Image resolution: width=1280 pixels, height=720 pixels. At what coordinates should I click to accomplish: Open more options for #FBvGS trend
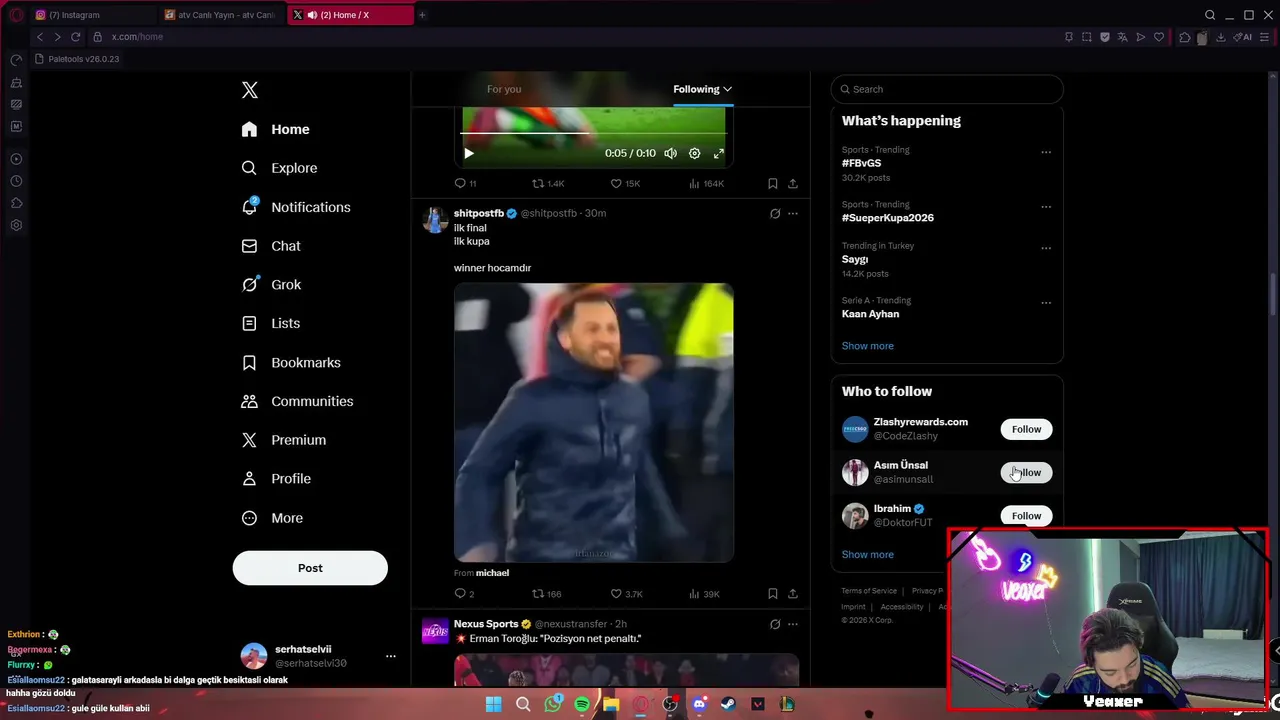click(1046, 153)
